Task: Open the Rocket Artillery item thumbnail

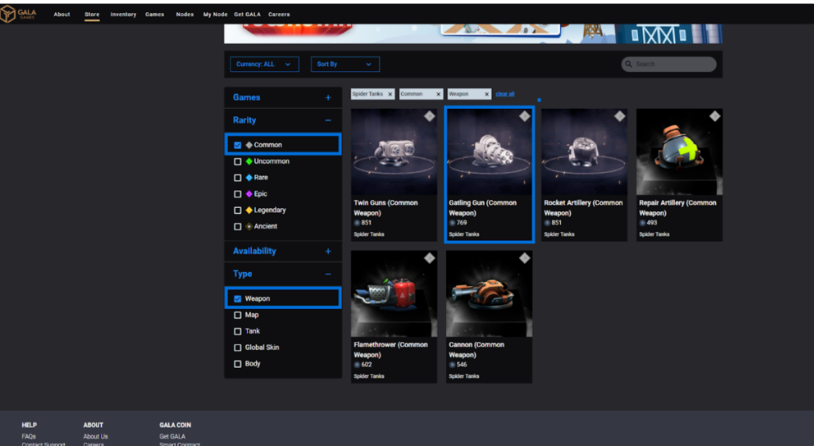Action: (x=584, y=152)
